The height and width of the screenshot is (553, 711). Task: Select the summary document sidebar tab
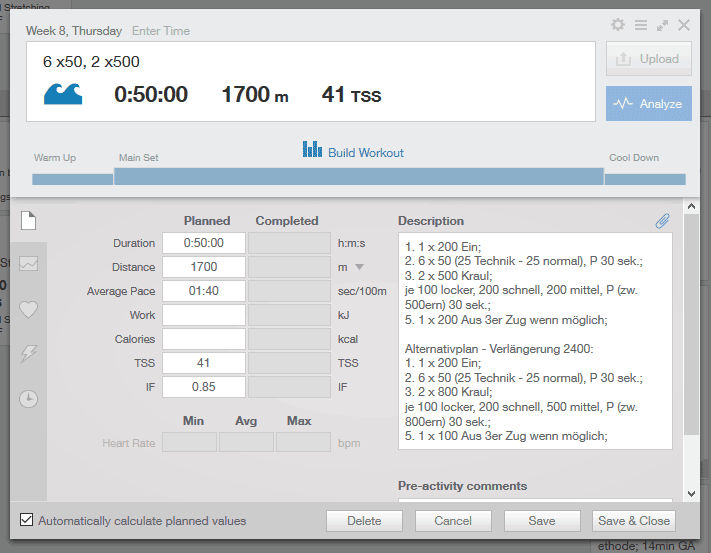click(x=29, y=220)
